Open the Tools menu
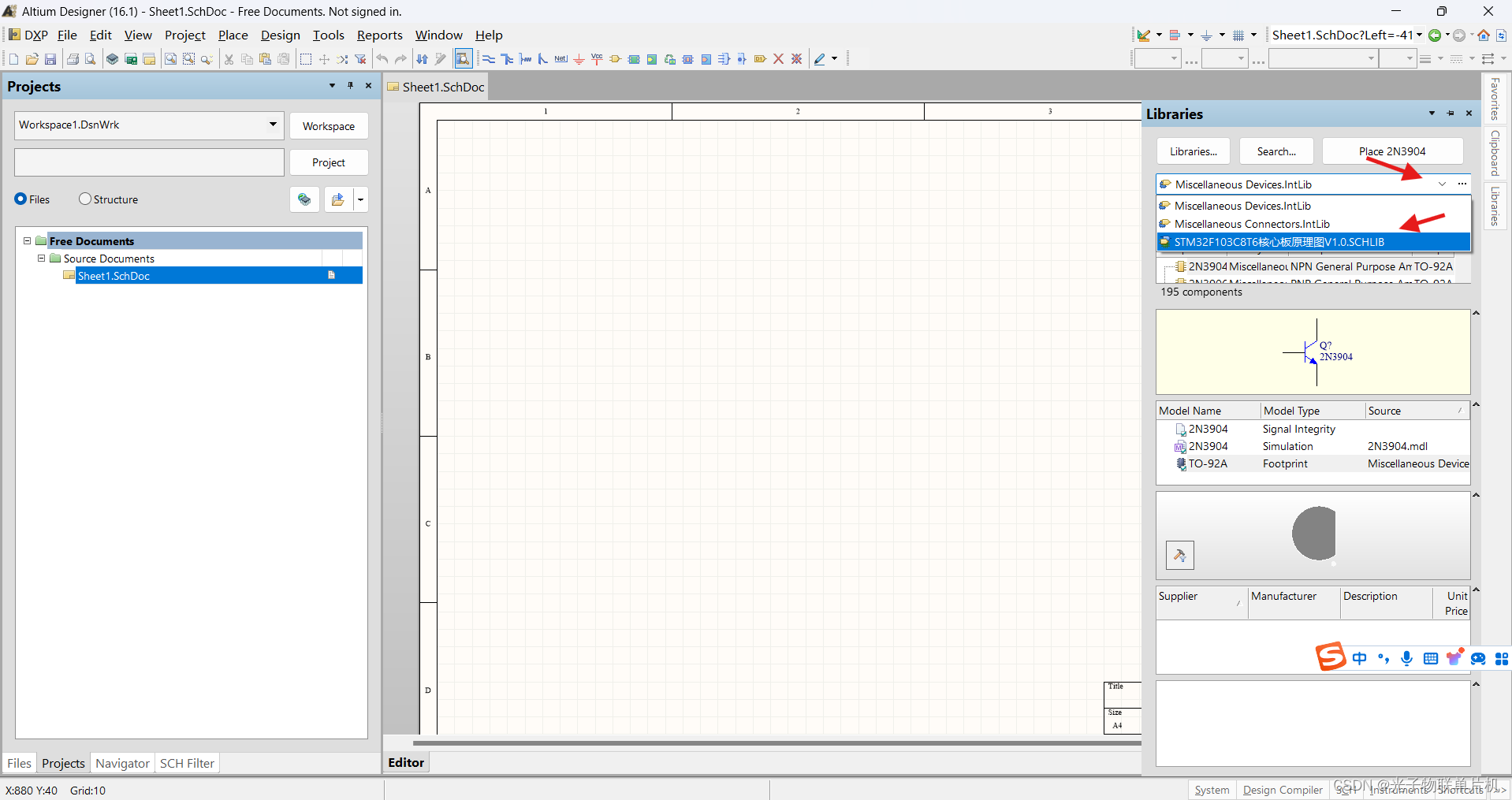Screen dimensions: 1512x800 (x=328, y=35)
